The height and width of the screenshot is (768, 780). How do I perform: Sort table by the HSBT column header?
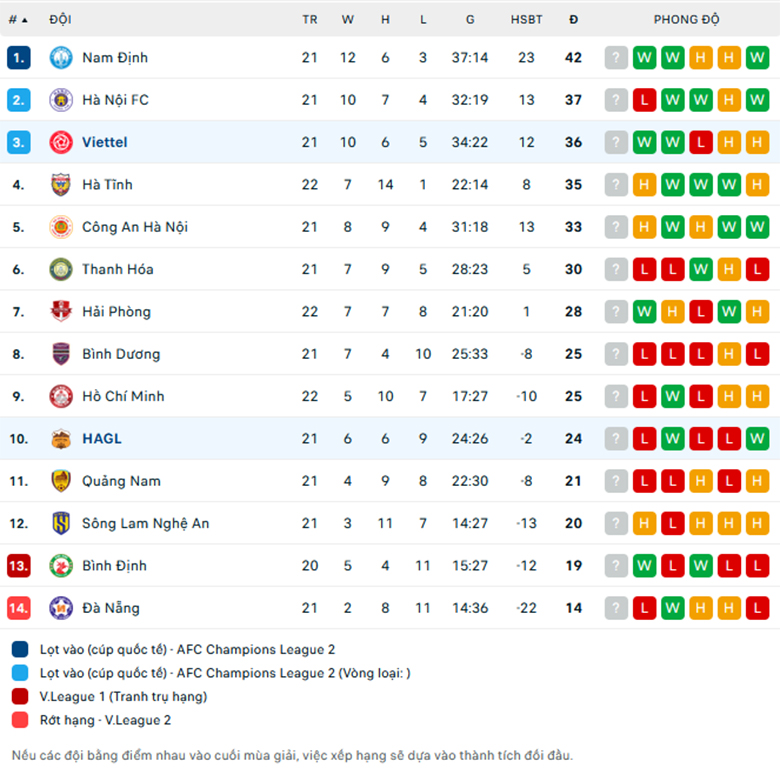[x=526, y=20]
